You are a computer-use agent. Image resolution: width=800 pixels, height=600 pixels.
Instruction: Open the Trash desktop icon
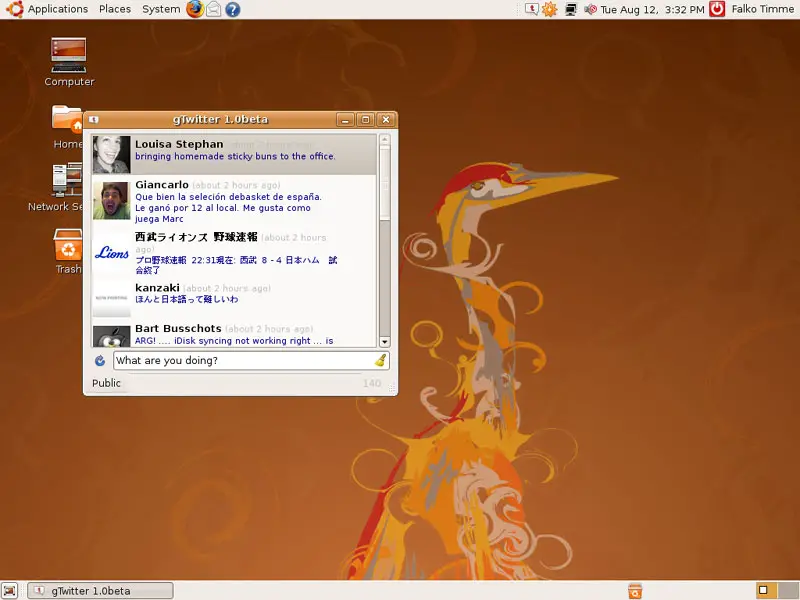tap(68, 251)
